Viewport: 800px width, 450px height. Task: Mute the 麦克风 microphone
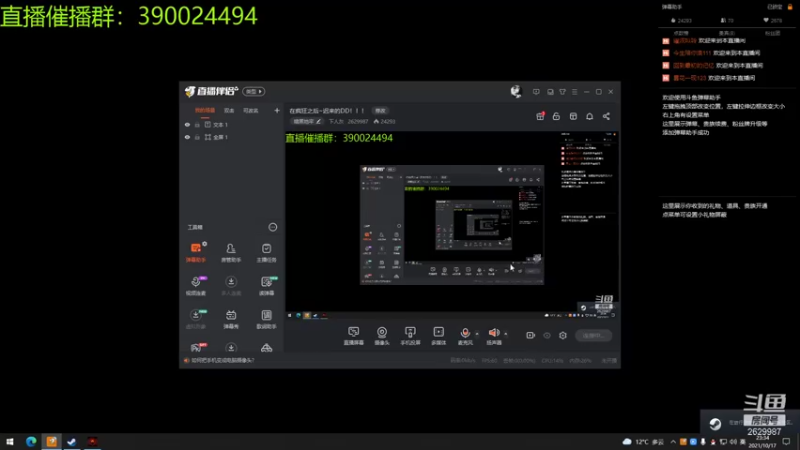click(465, 336)
